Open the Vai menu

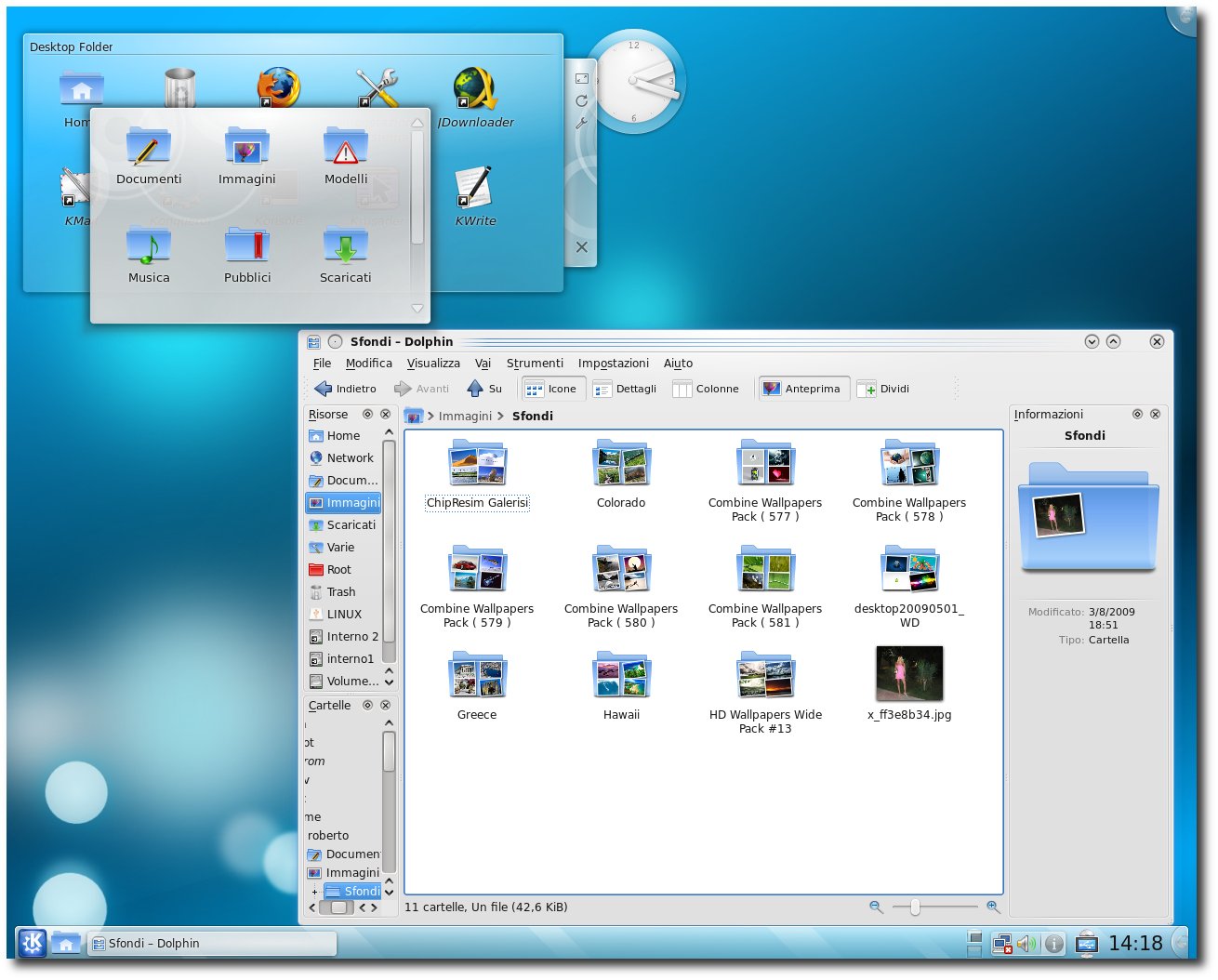[x=483, y=364]
